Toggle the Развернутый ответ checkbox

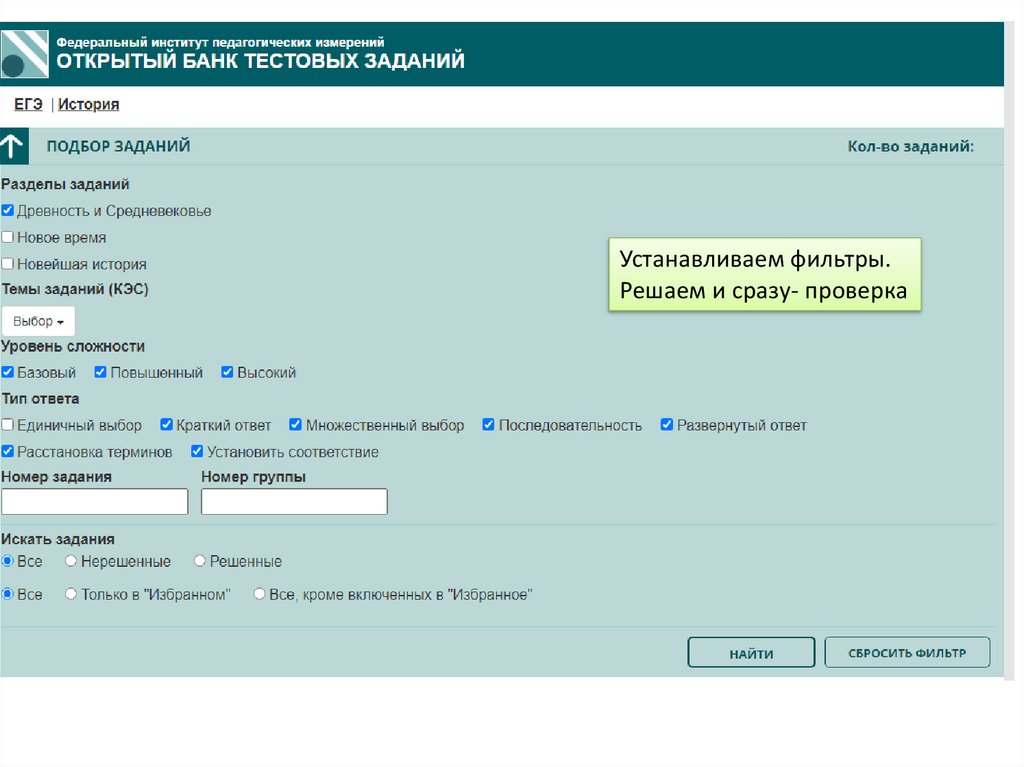pyautogui.click(x=667, y=425)
